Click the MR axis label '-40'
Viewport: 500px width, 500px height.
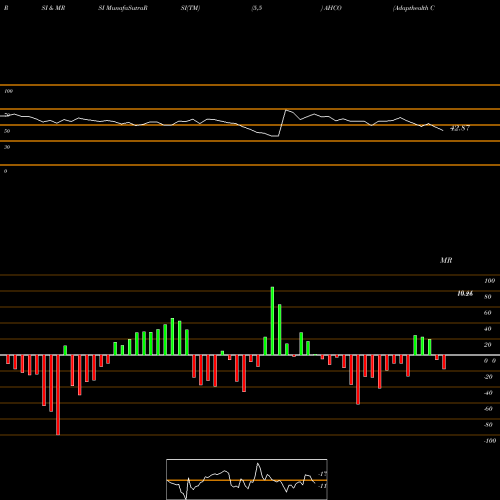pos(488,393)
